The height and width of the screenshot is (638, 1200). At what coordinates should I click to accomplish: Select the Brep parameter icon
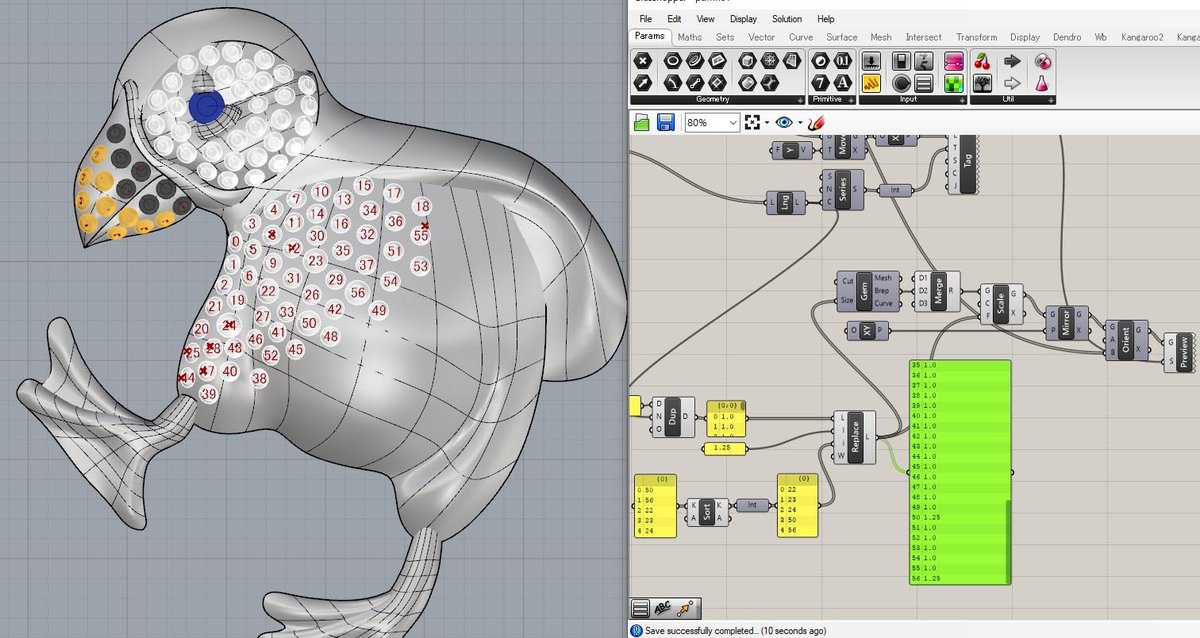pos(747,83)
